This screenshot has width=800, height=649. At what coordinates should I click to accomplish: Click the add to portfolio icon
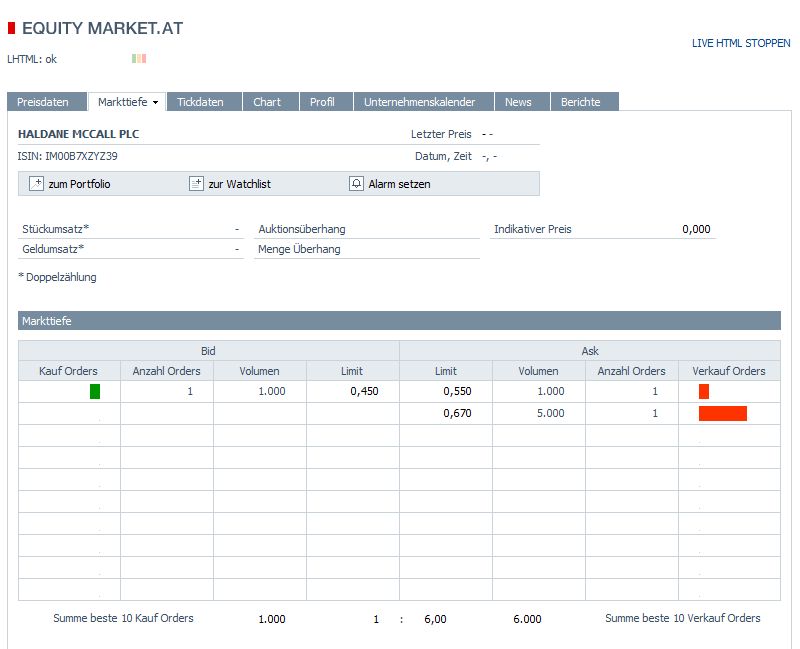coord(38,183)
